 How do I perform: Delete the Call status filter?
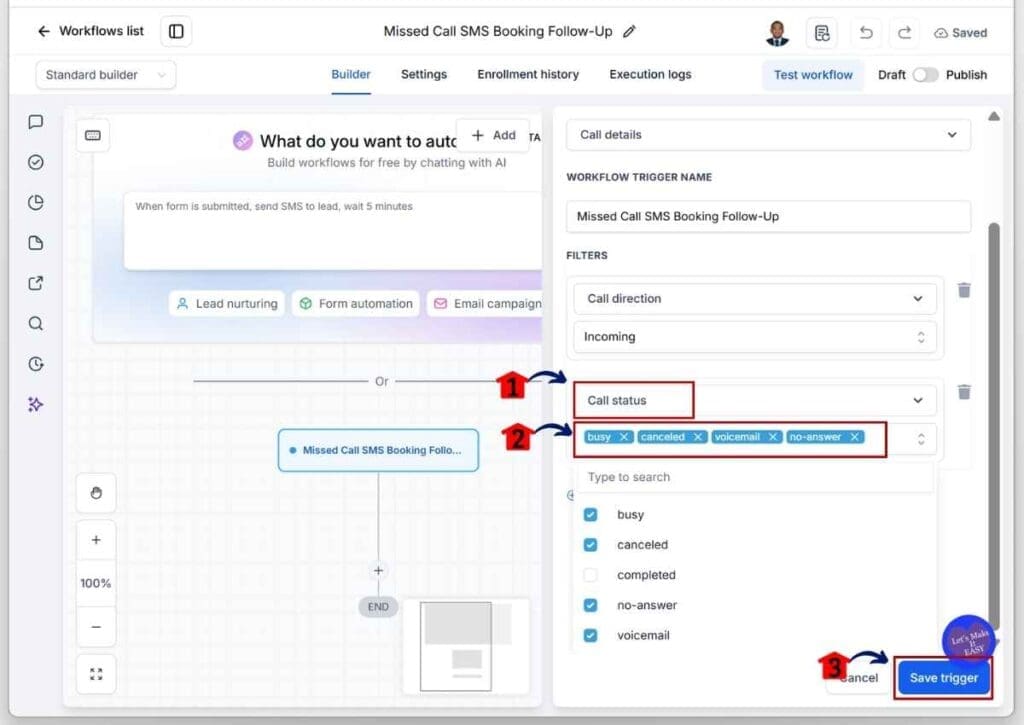point(964,392)
